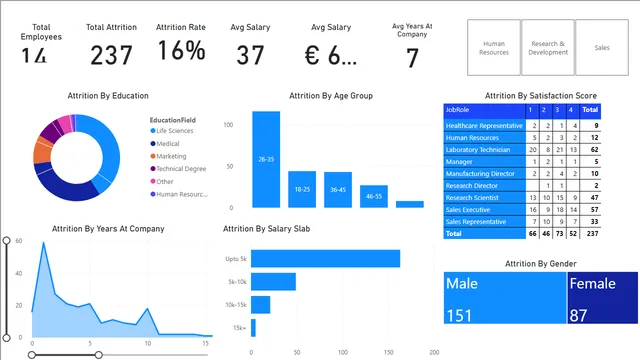Click the JobRole column header
640x360 pixels.
(484, 110)
